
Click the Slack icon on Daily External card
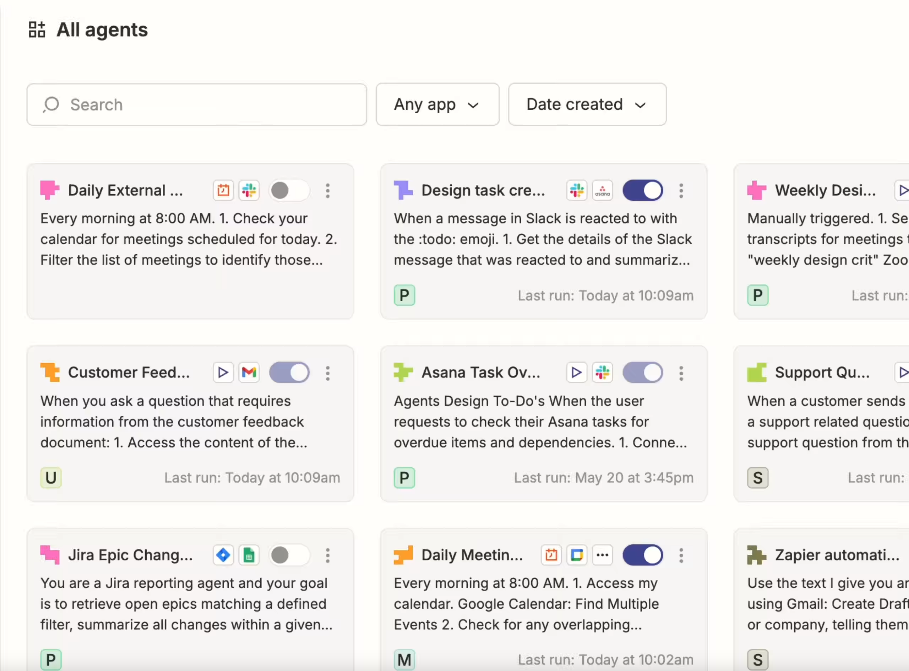[249, 190]
